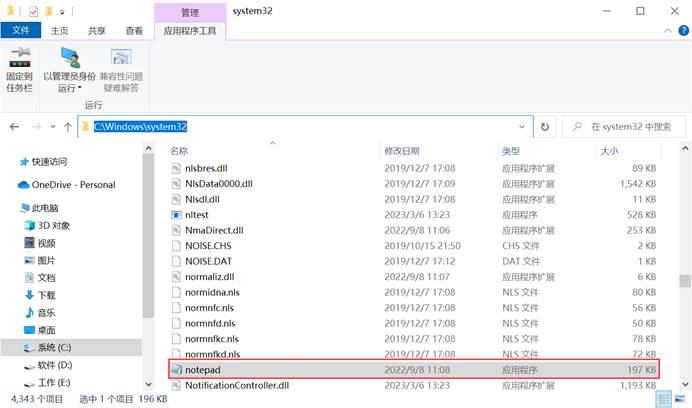Click the Pin to taskbar icon
This screenshot has height=408, width=692.
pos(19,58)
